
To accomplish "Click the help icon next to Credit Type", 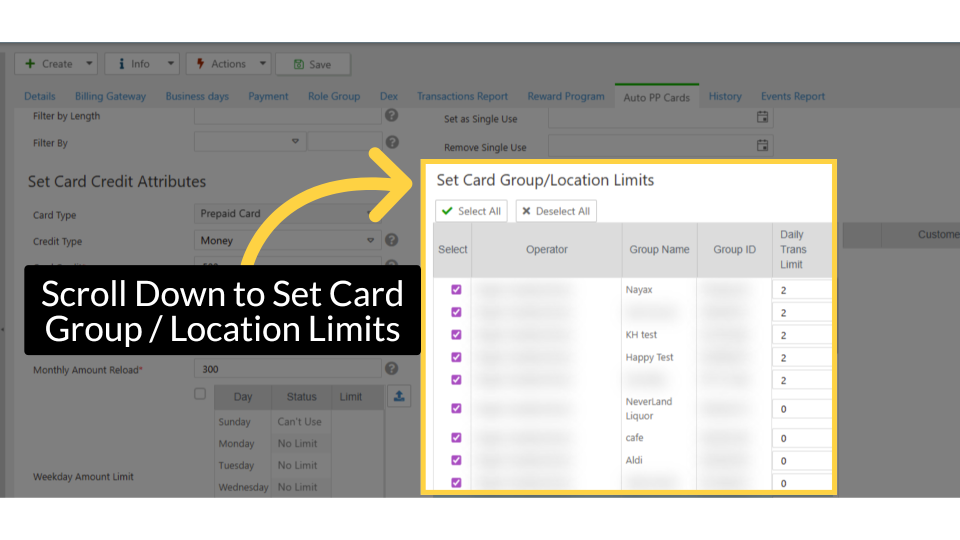I will pos(392,240).
